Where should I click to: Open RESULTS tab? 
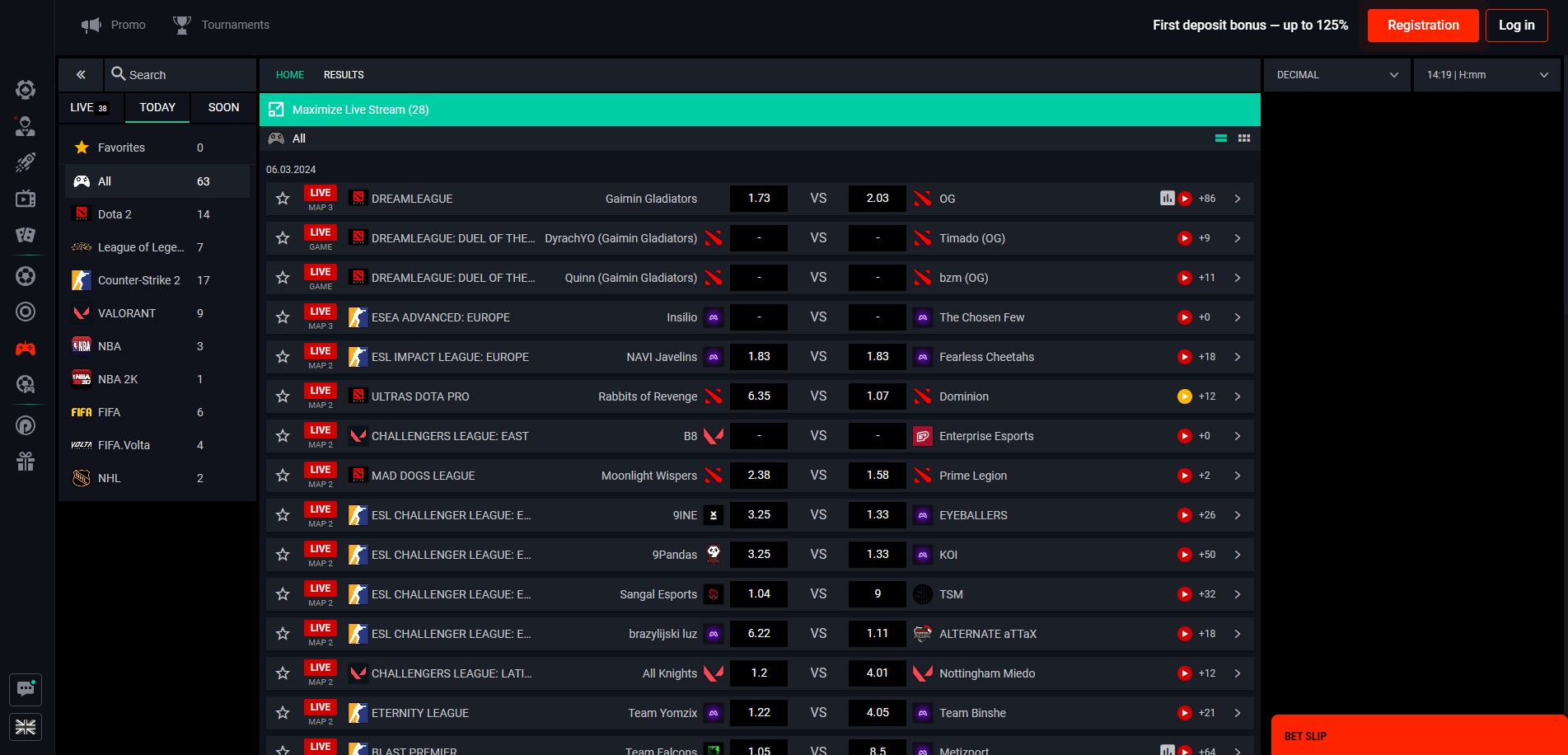(344, 75)
